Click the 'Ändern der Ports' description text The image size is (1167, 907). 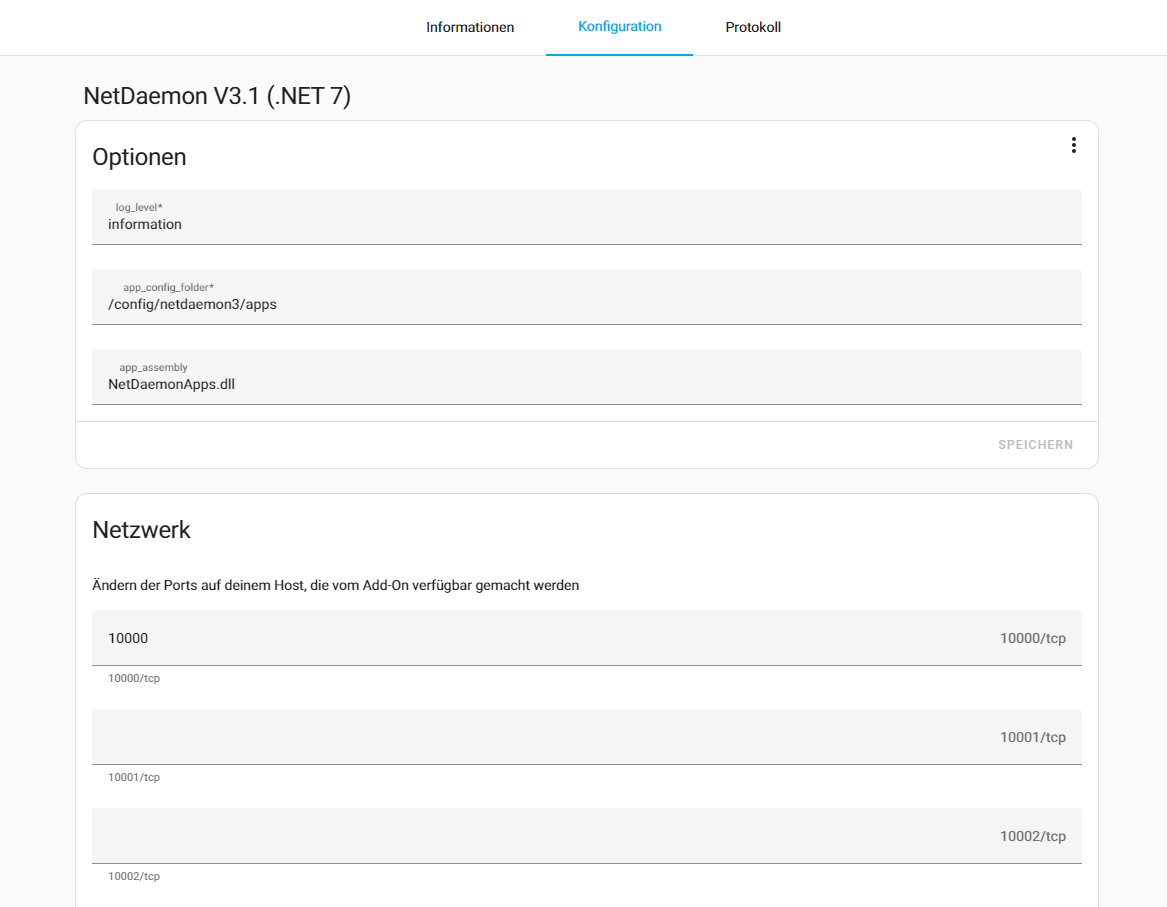335,586
